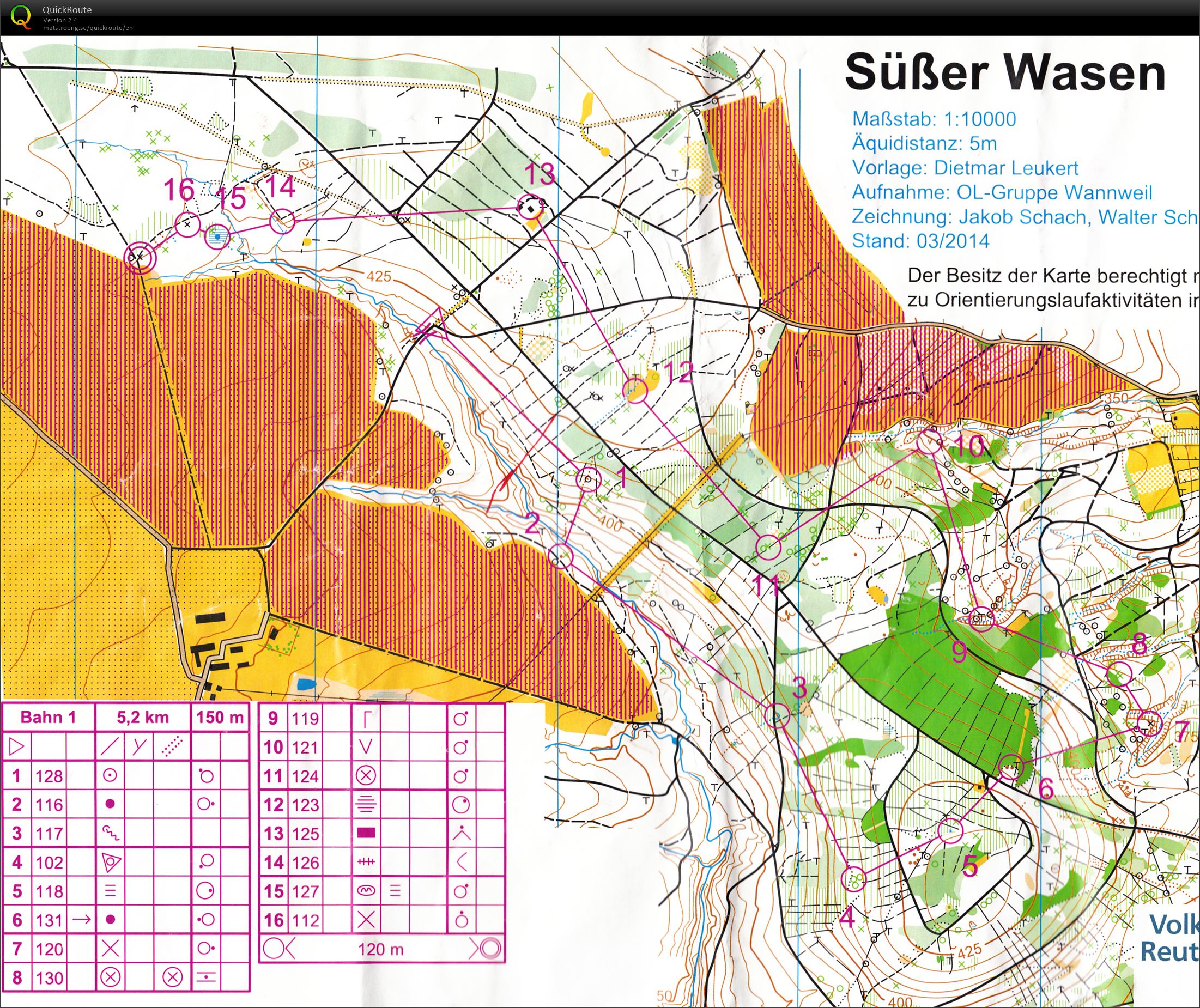Screen dimensions: 1200x1008
Task: Click control code 128 in description table
Action: pyautogui.click(x=49, y=776)
